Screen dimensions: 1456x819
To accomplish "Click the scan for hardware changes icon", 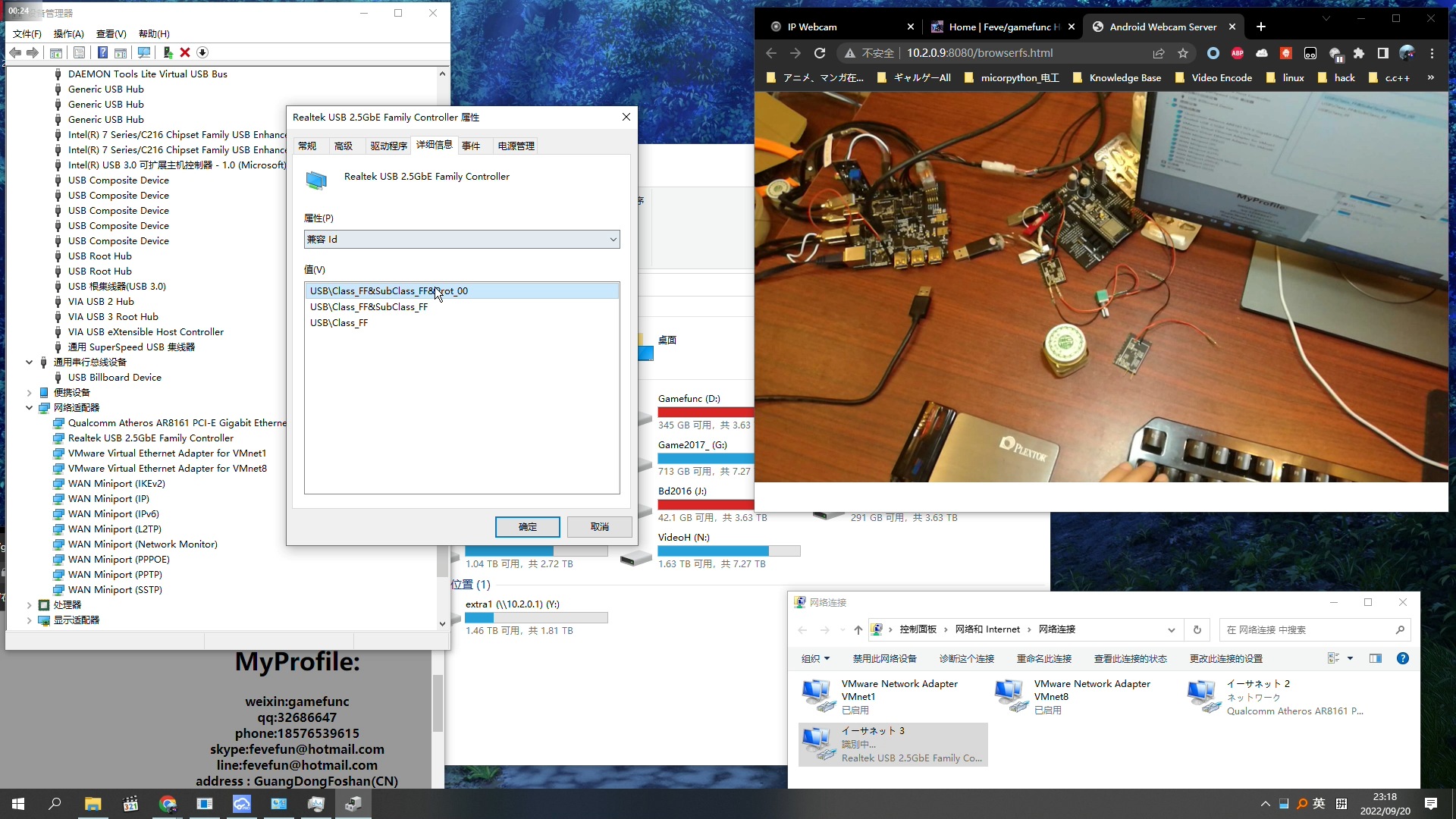I will tap(143, 52).
